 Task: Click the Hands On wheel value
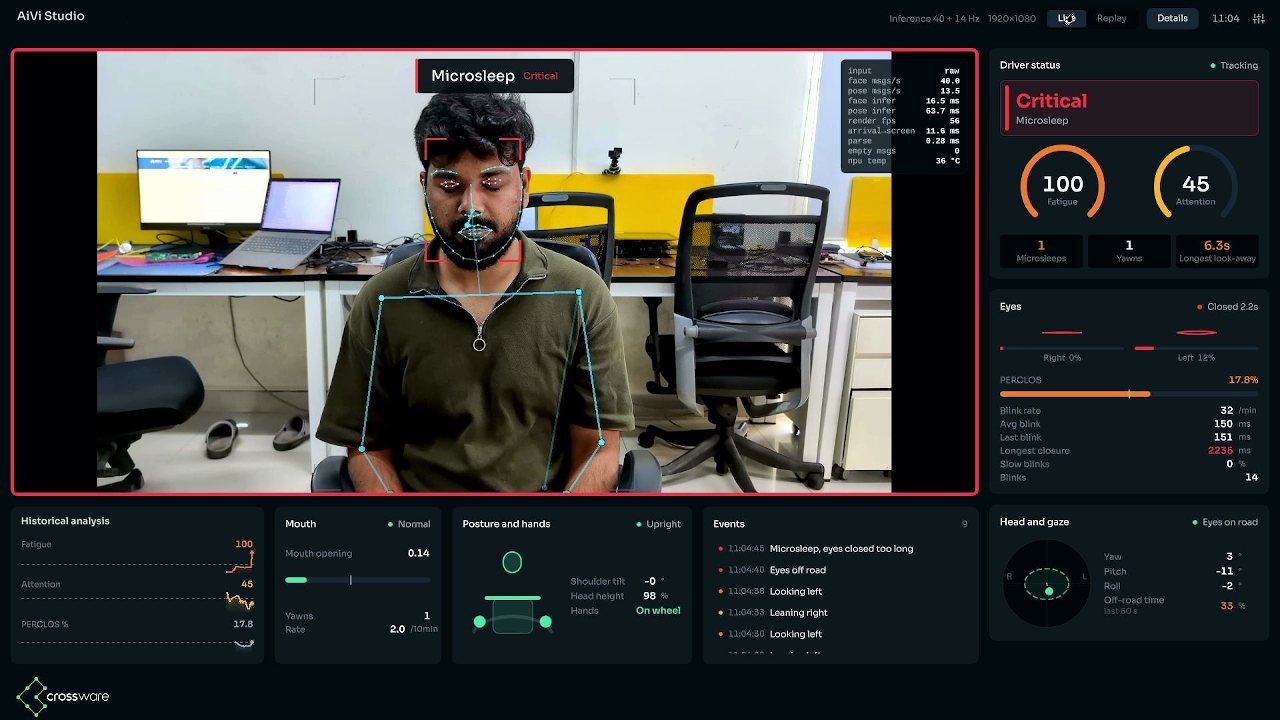[x=658, y=611]
